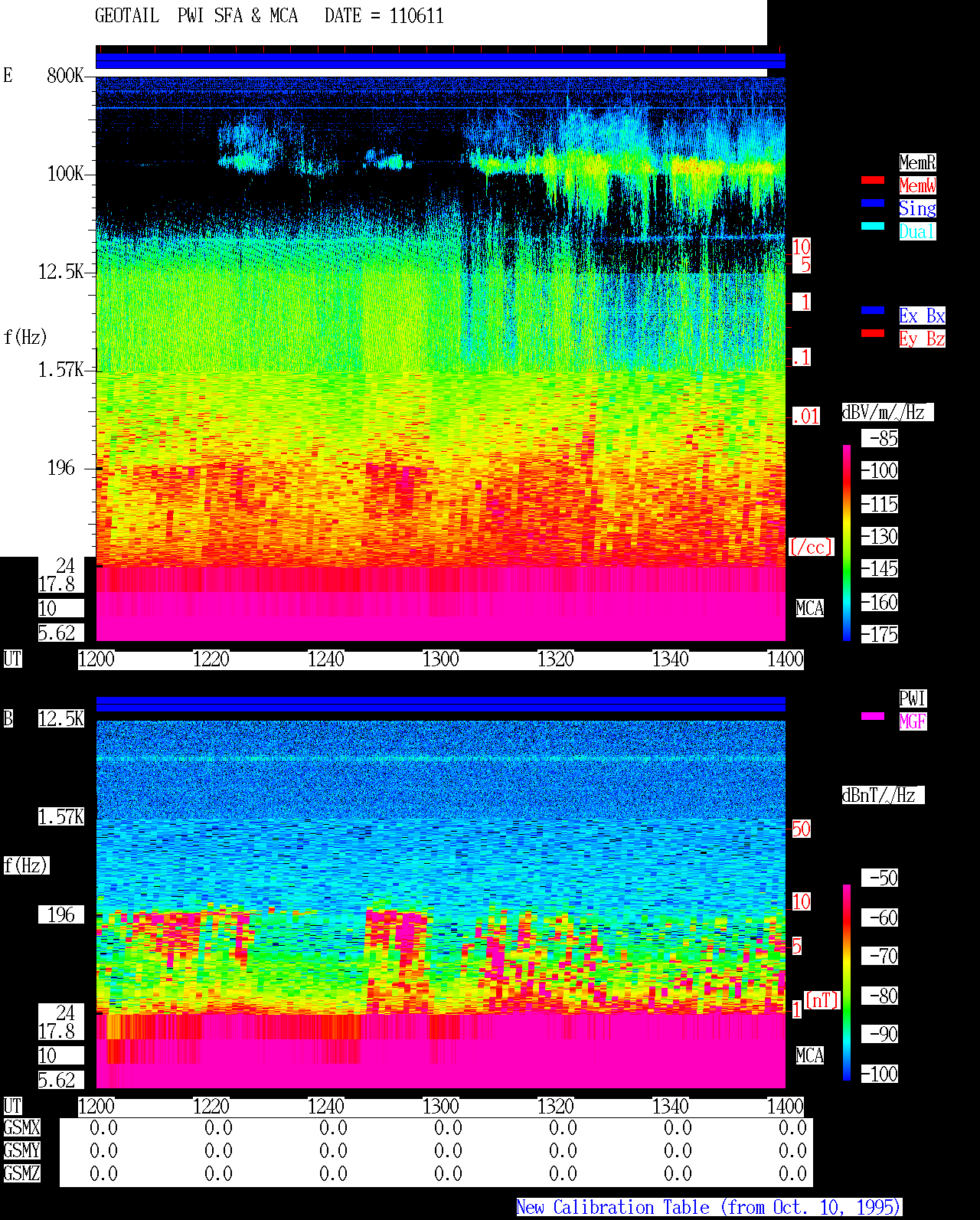Viewport: 980px width, 1220px height.
Task: Click the GEOTAIL PWI SFA & MCA title
Action: click(196, 16)
